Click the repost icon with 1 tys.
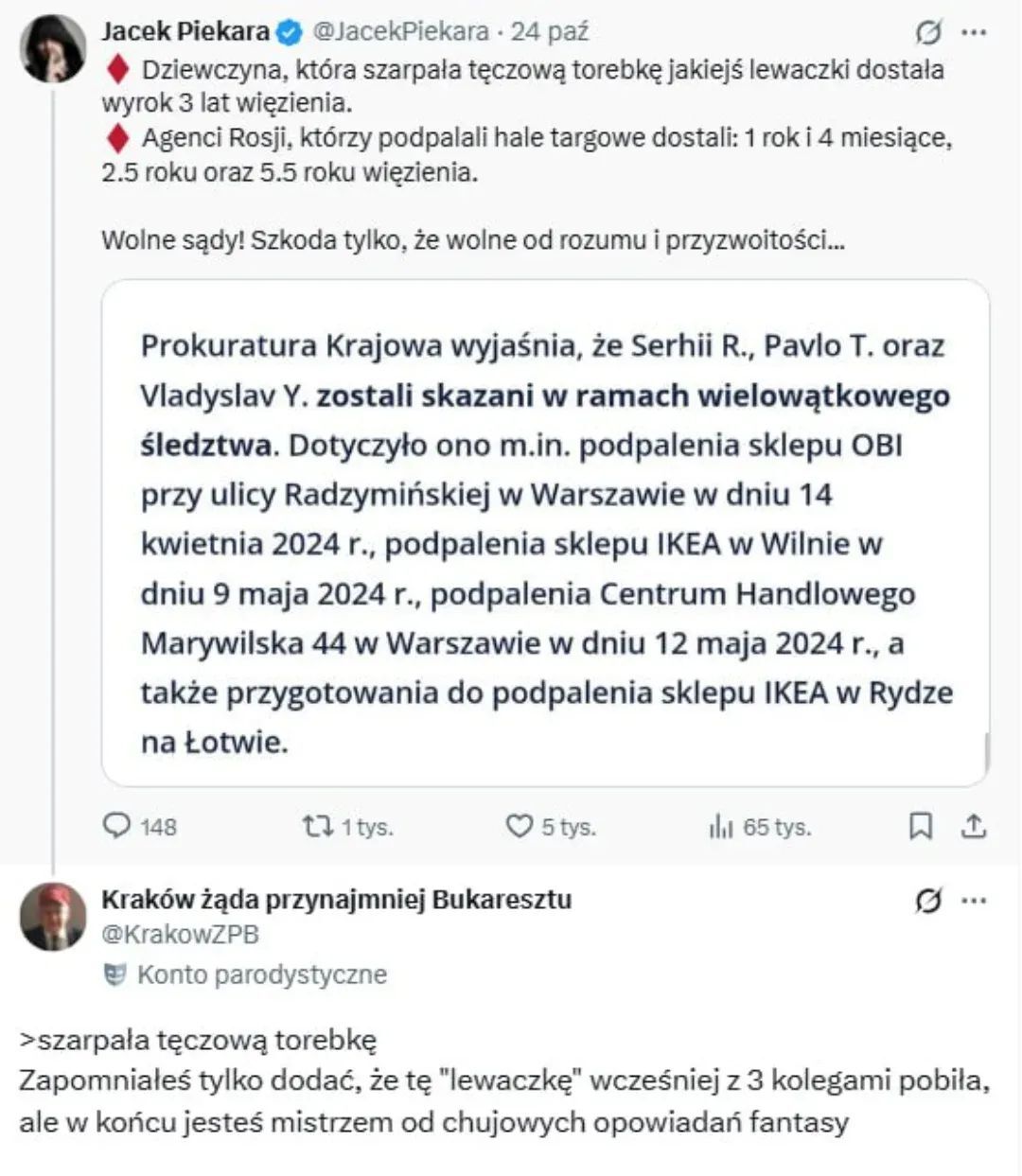Screen dimensions: 1022x1176 pos(318,826)
